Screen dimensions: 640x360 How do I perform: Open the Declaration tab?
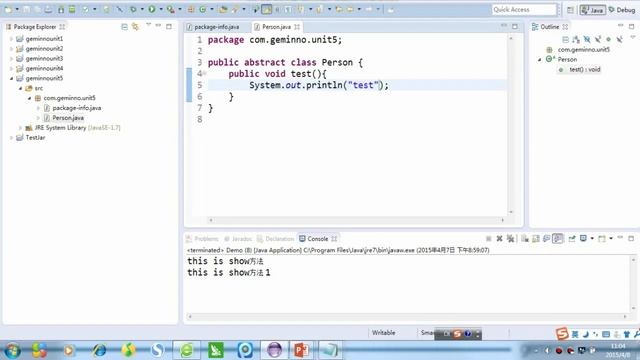pos(276,239)
